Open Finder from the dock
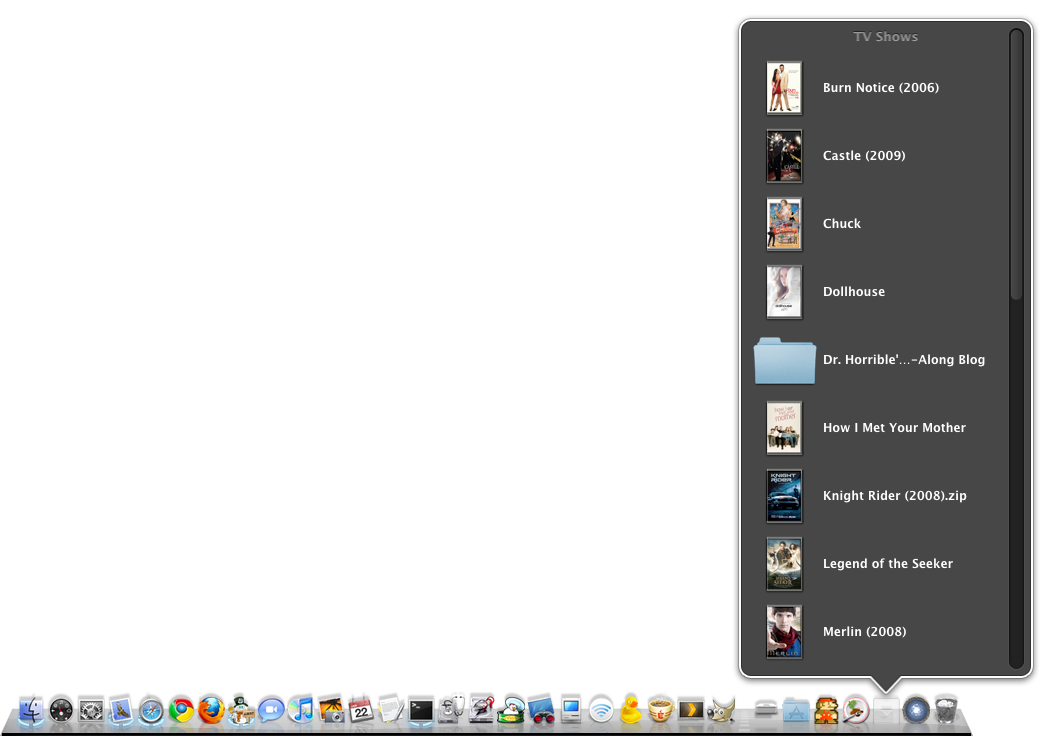The height and width of the screenshot is (736, 1057). [x=30, y=710]
